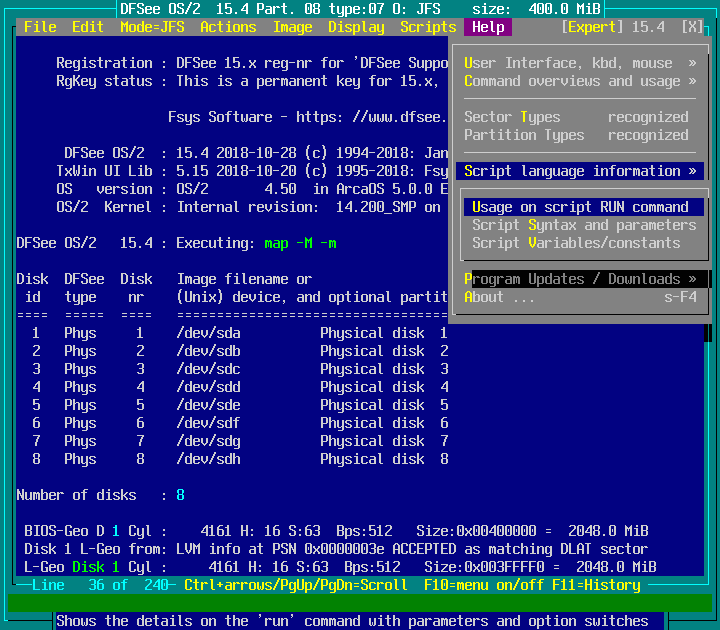
Task: Click the DFSee OS/2 version line
Action: pyautogui.click(x=256, y=153)
